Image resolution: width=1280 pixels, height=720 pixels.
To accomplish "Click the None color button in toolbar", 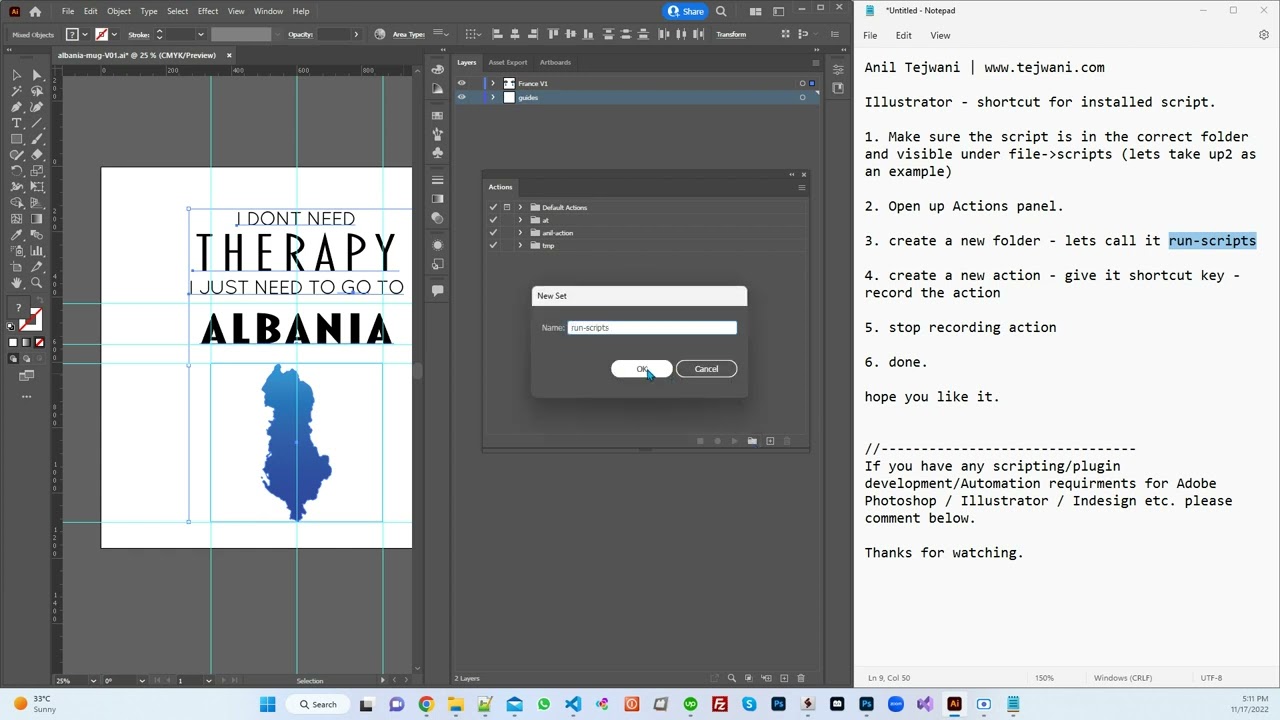I will coord(39,343).
